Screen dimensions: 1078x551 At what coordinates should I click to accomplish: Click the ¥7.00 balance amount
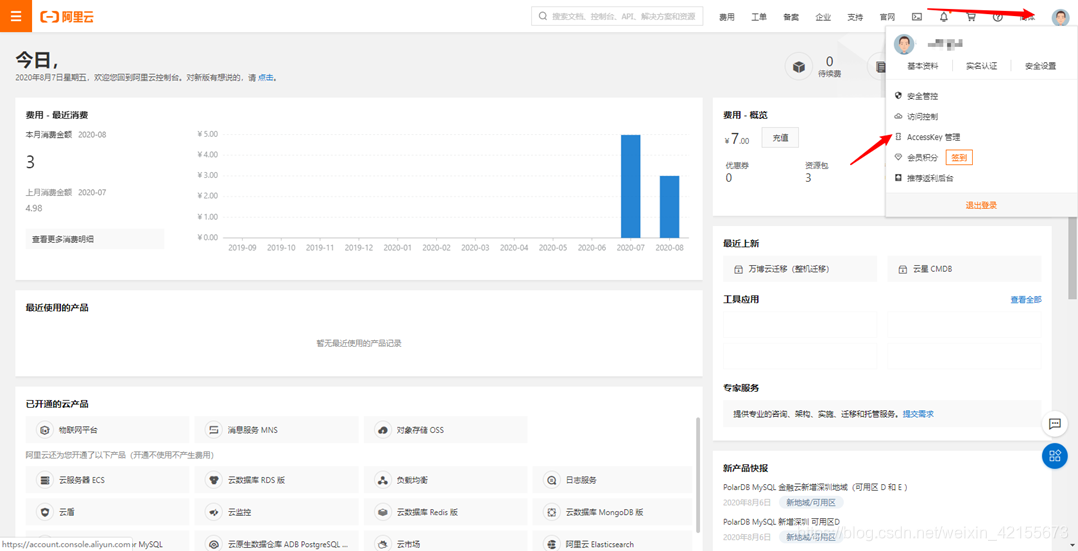pos(737,139)
